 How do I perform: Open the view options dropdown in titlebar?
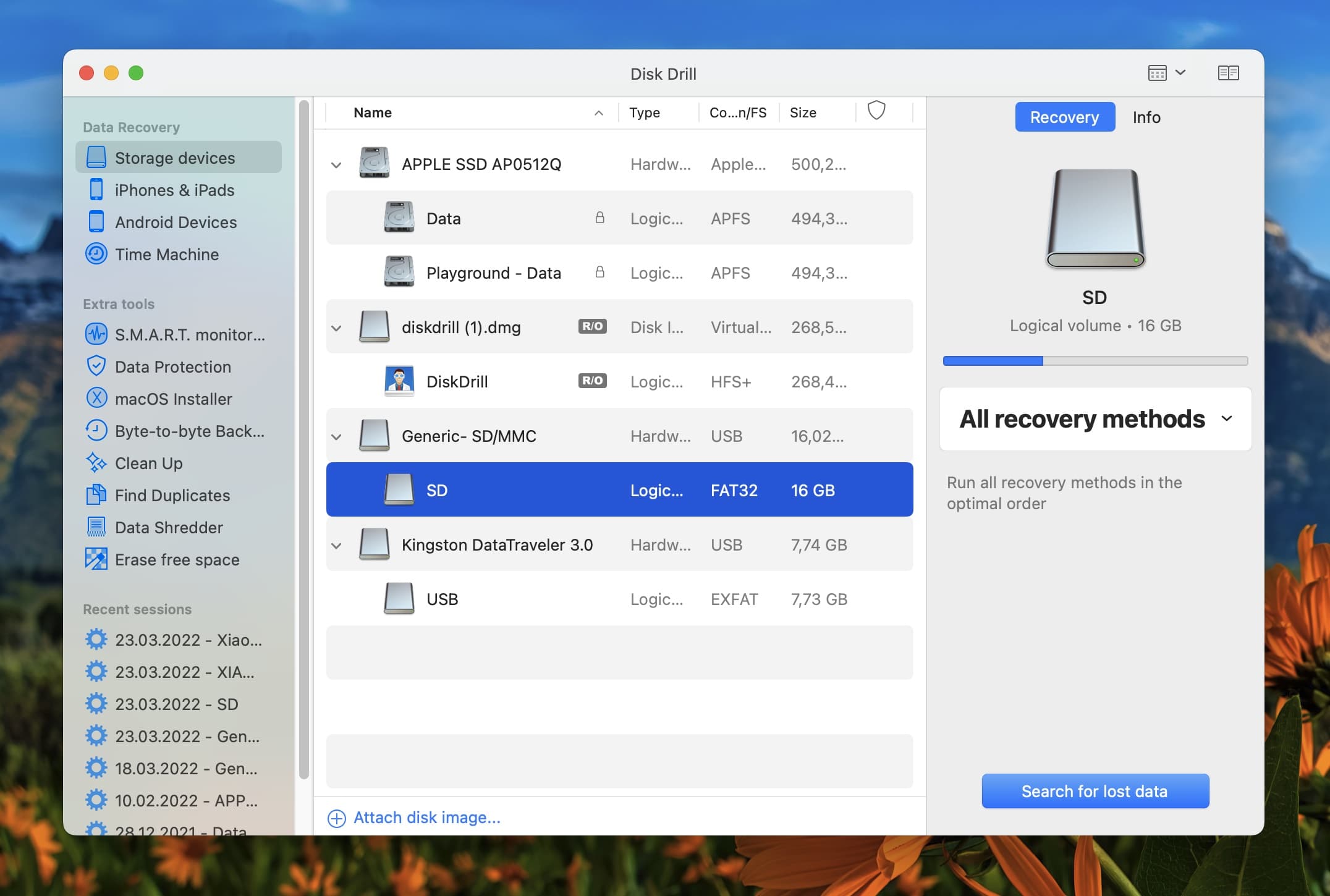1167,73
